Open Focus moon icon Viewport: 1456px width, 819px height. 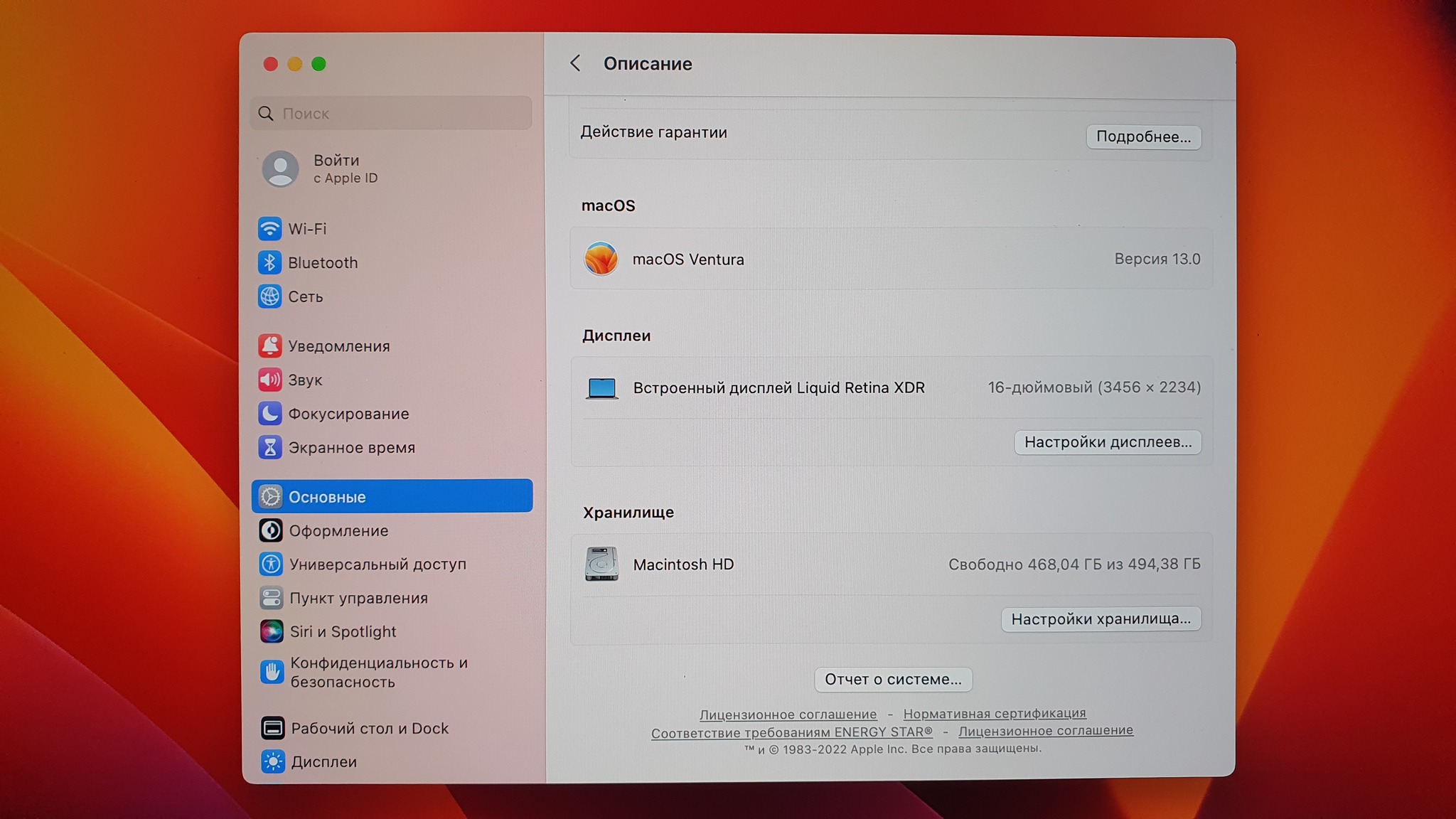[269, 414]
